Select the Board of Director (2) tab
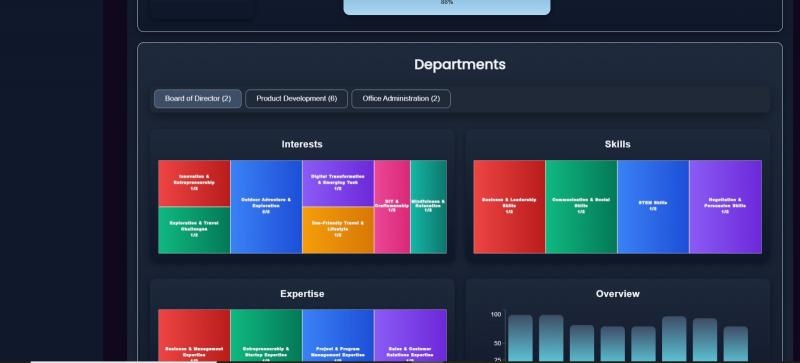The height and width of the screenshot is (363, 800). pyautogui.click(x=197, y=99)
